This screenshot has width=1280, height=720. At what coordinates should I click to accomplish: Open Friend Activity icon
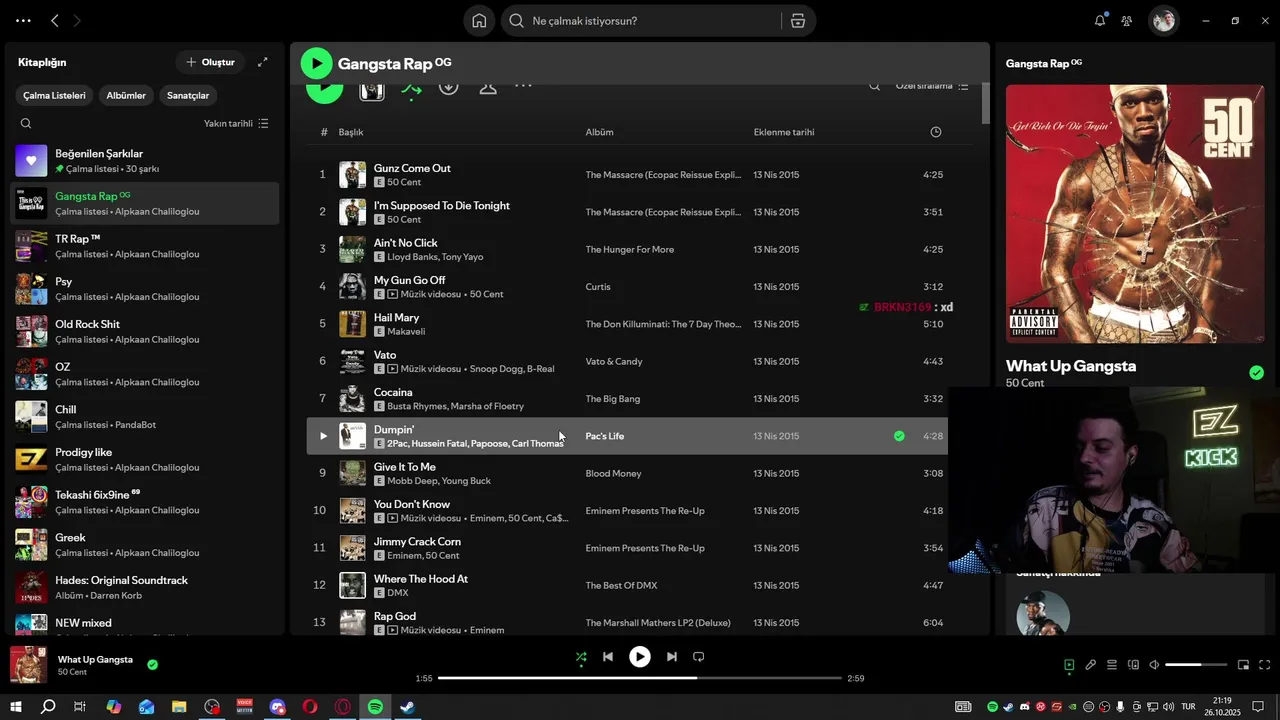point(1127,20)
